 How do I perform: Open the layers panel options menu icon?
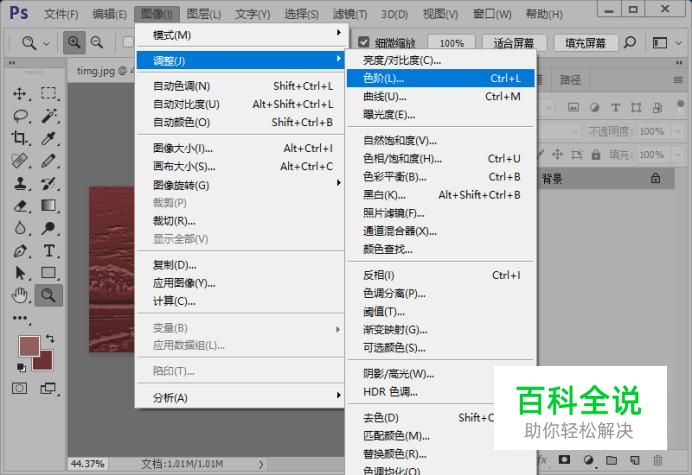tap(678, 80)
